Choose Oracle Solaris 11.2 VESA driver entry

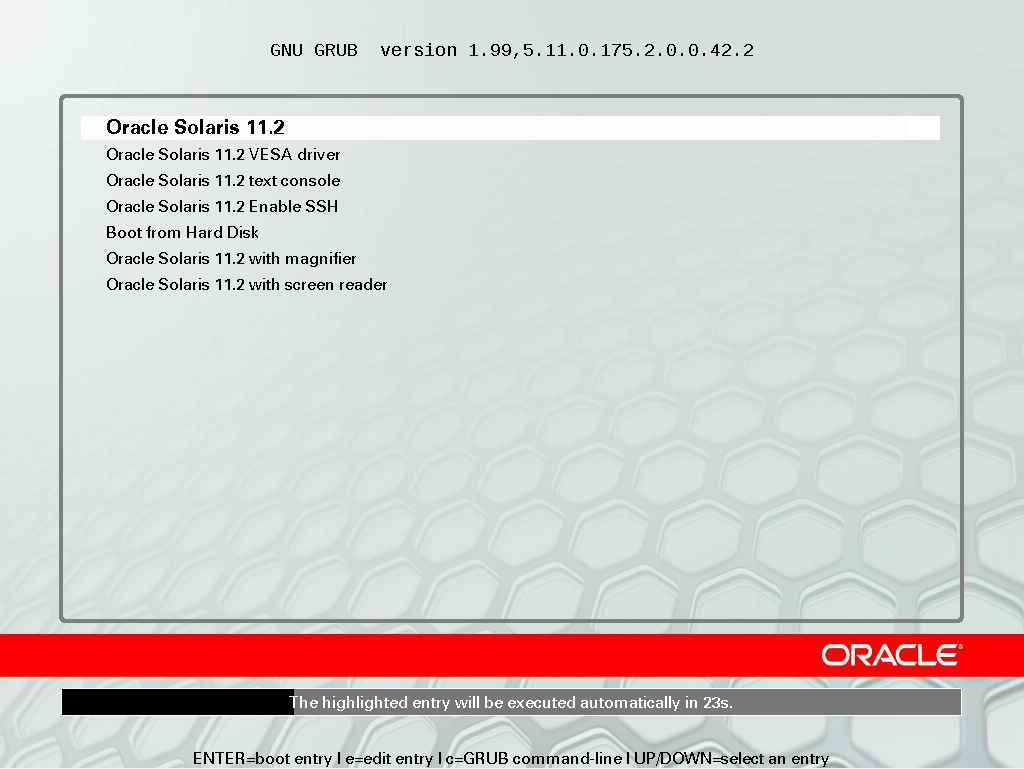[x=223, y=155]
